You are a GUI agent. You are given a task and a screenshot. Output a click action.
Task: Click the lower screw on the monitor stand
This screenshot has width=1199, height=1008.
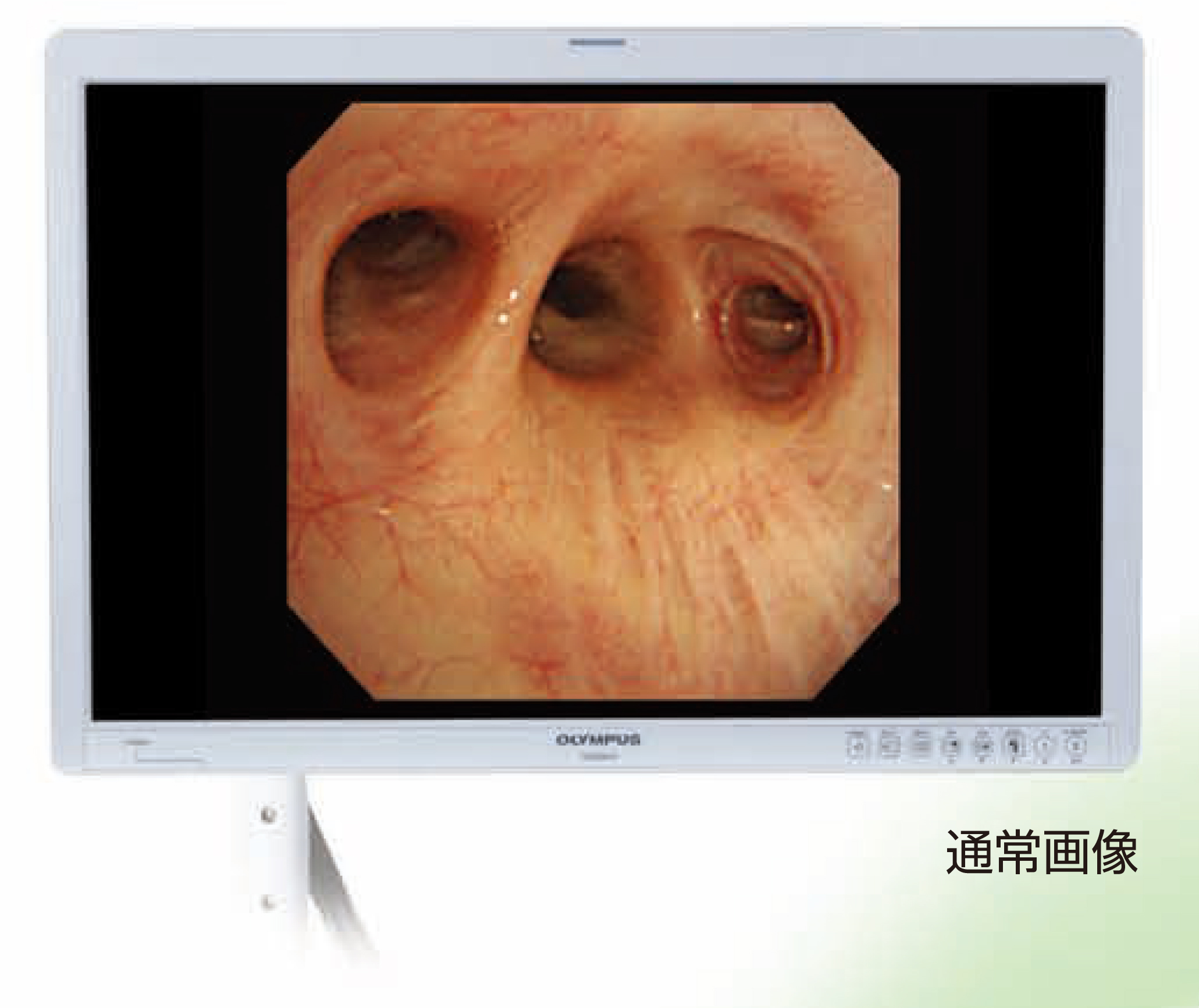[268, 902]
